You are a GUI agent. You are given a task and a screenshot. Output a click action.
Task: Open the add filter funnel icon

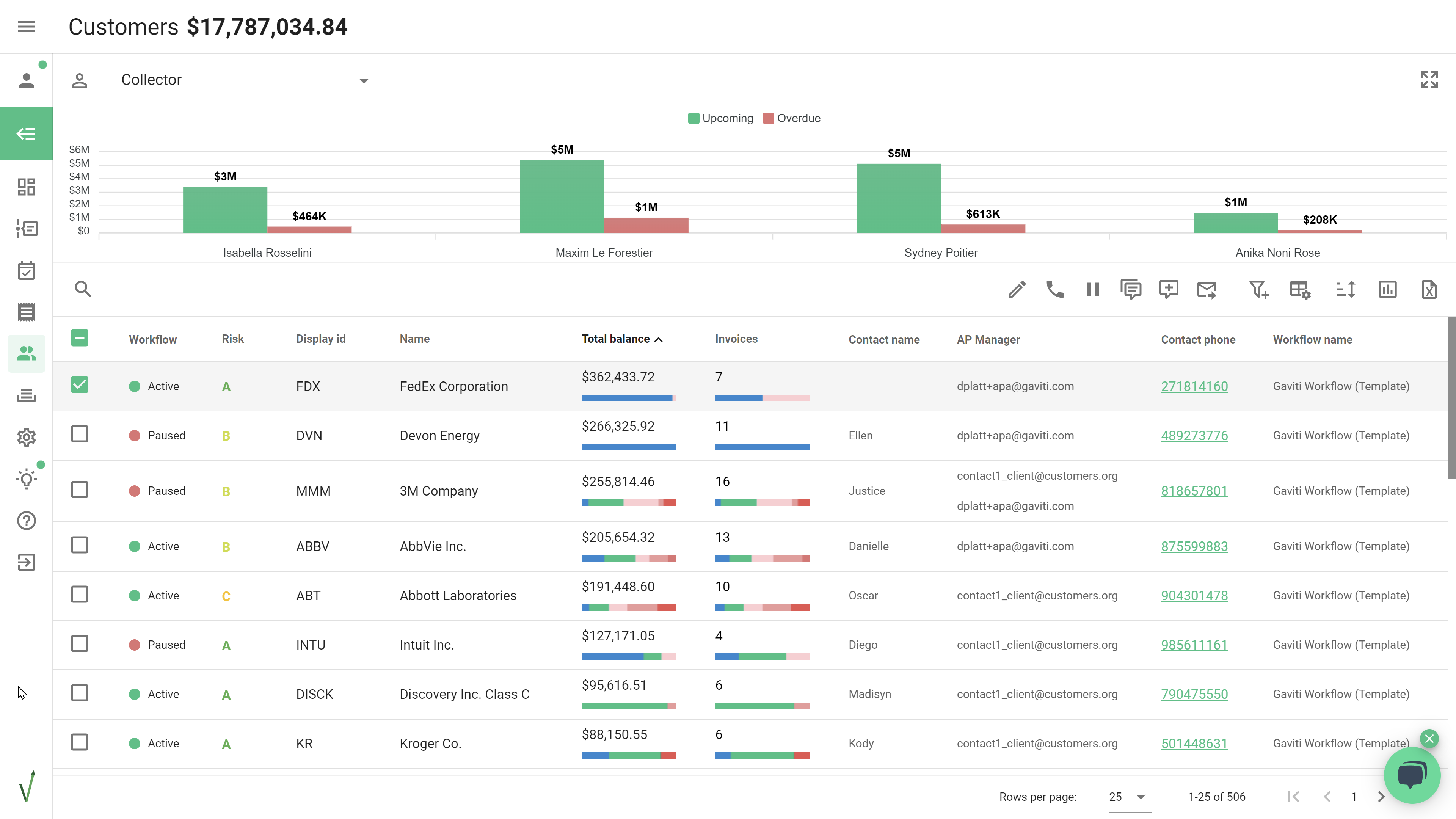coord(1259,289)
